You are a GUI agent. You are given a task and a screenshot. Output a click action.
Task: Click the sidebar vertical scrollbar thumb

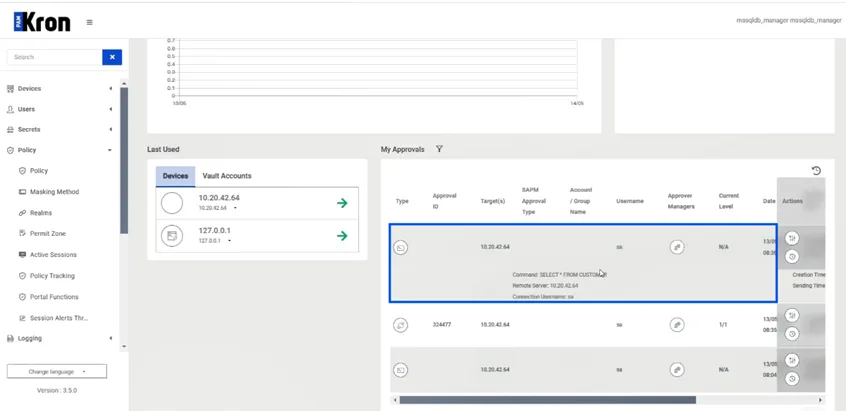[124, 160]
